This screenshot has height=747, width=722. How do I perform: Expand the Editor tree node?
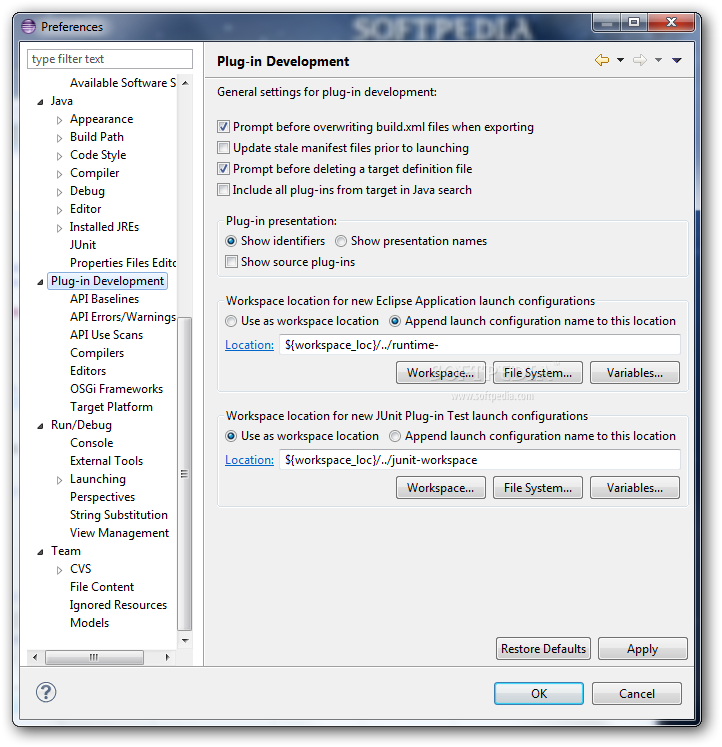(60, 210)
